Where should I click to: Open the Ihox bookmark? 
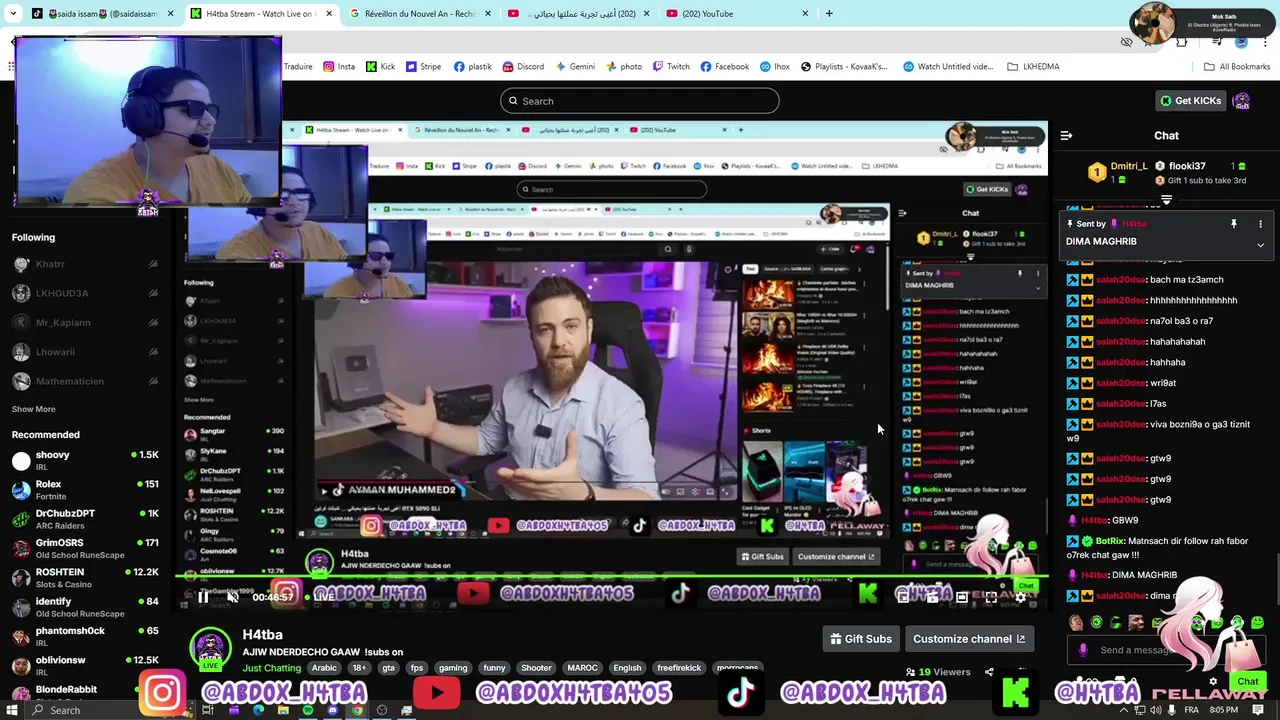click(x=774, y=67)
